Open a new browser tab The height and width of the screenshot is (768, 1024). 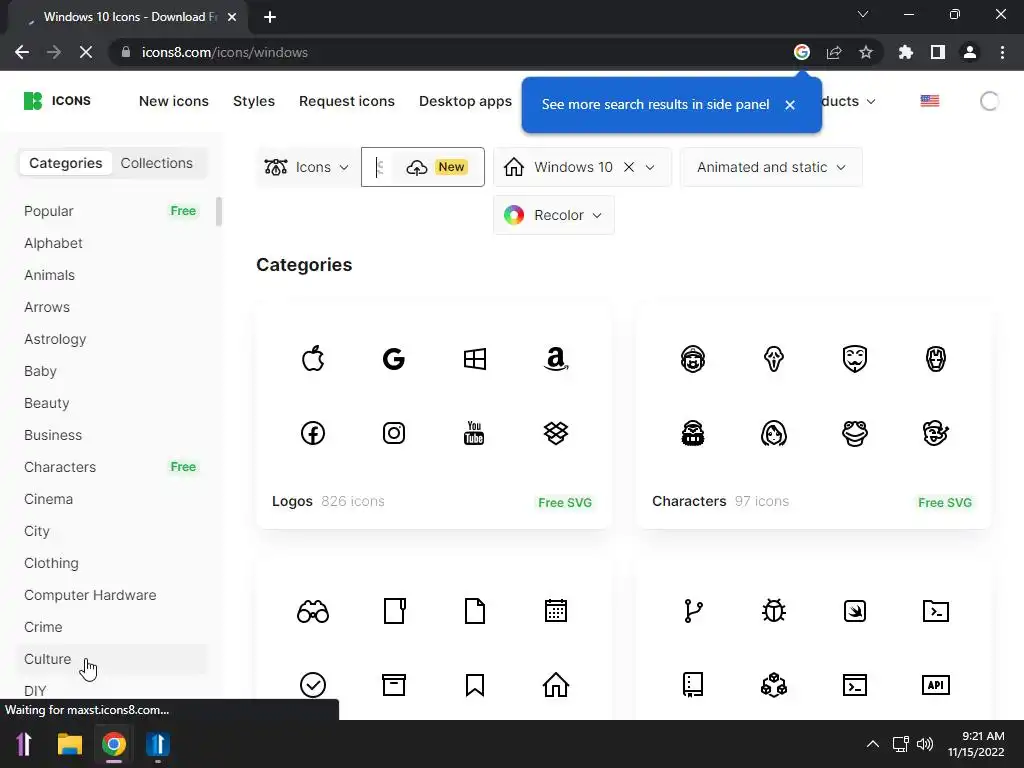pyautogui.click(x=270, y=17)
